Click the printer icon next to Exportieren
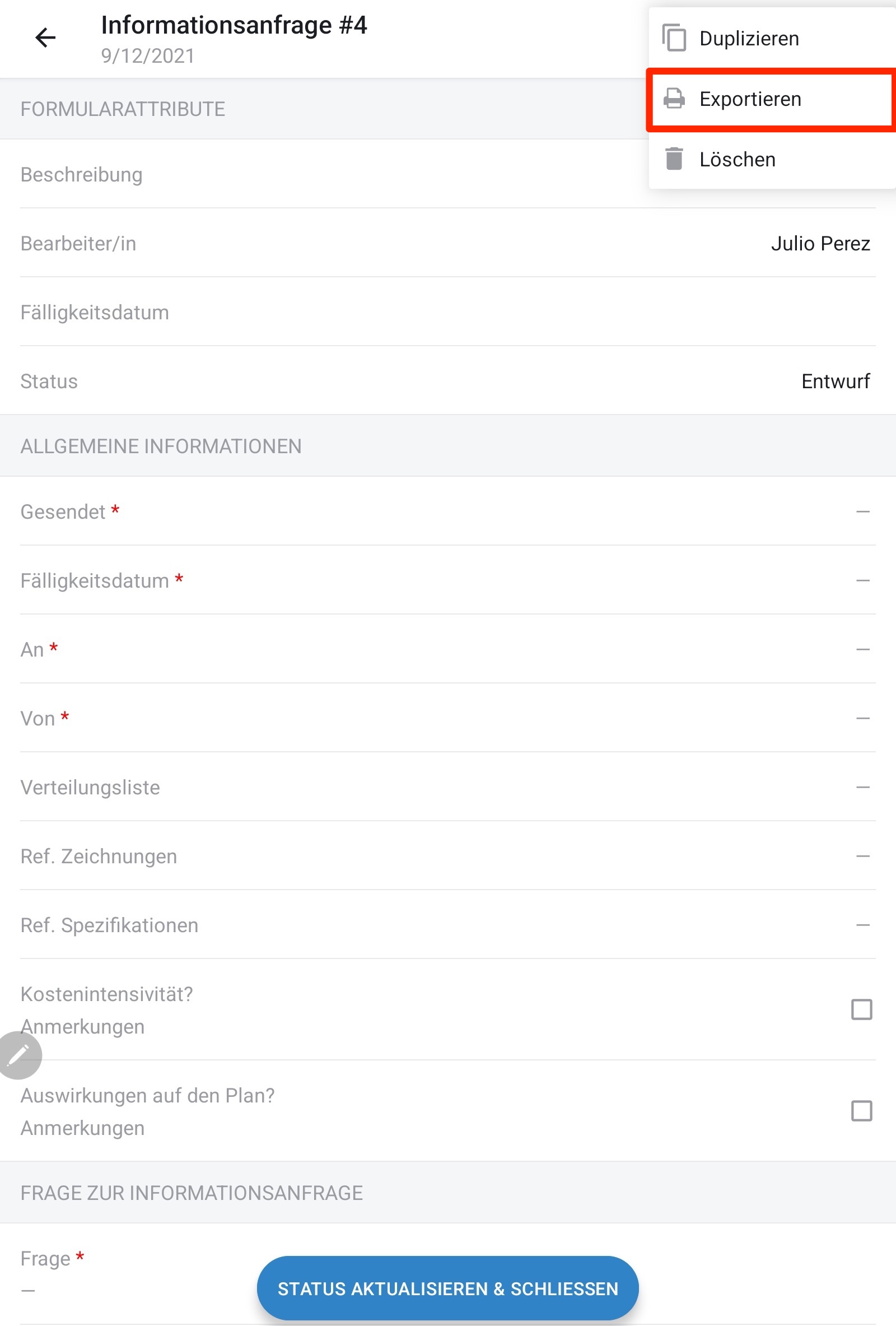 tap(674, 99)
